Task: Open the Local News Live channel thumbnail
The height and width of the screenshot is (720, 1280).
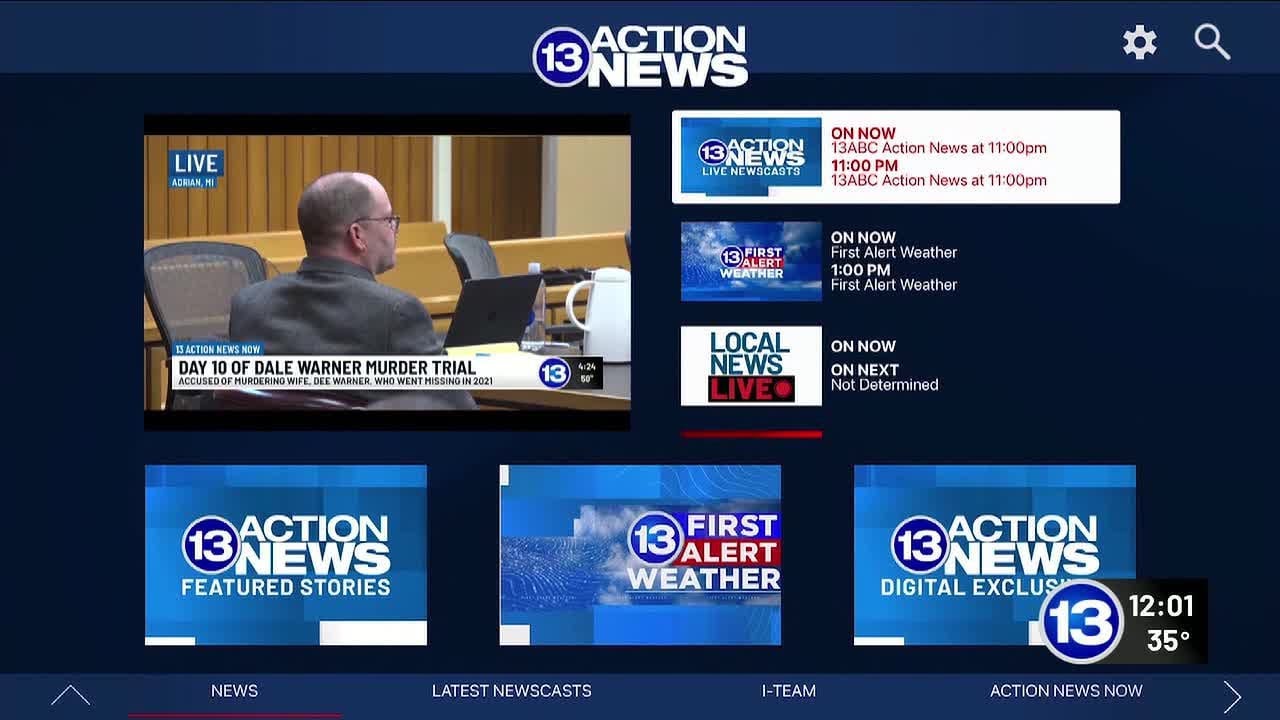Action: (751, 366)
